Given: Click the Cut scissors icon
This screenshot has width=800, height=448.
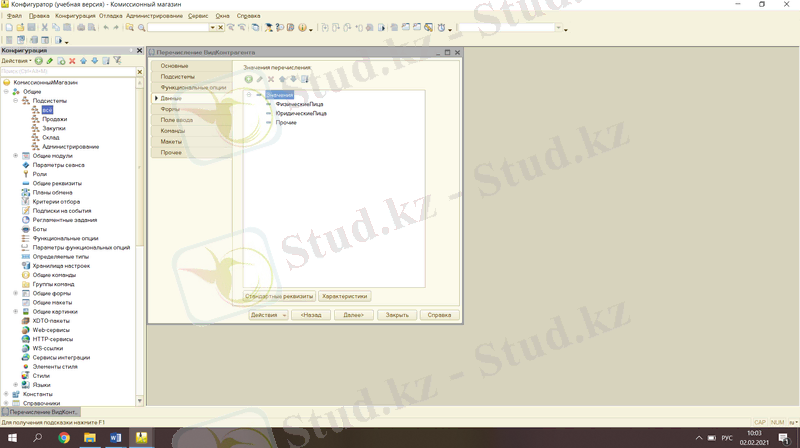Looking at the screenshot, I should click(x=44, y=28).
